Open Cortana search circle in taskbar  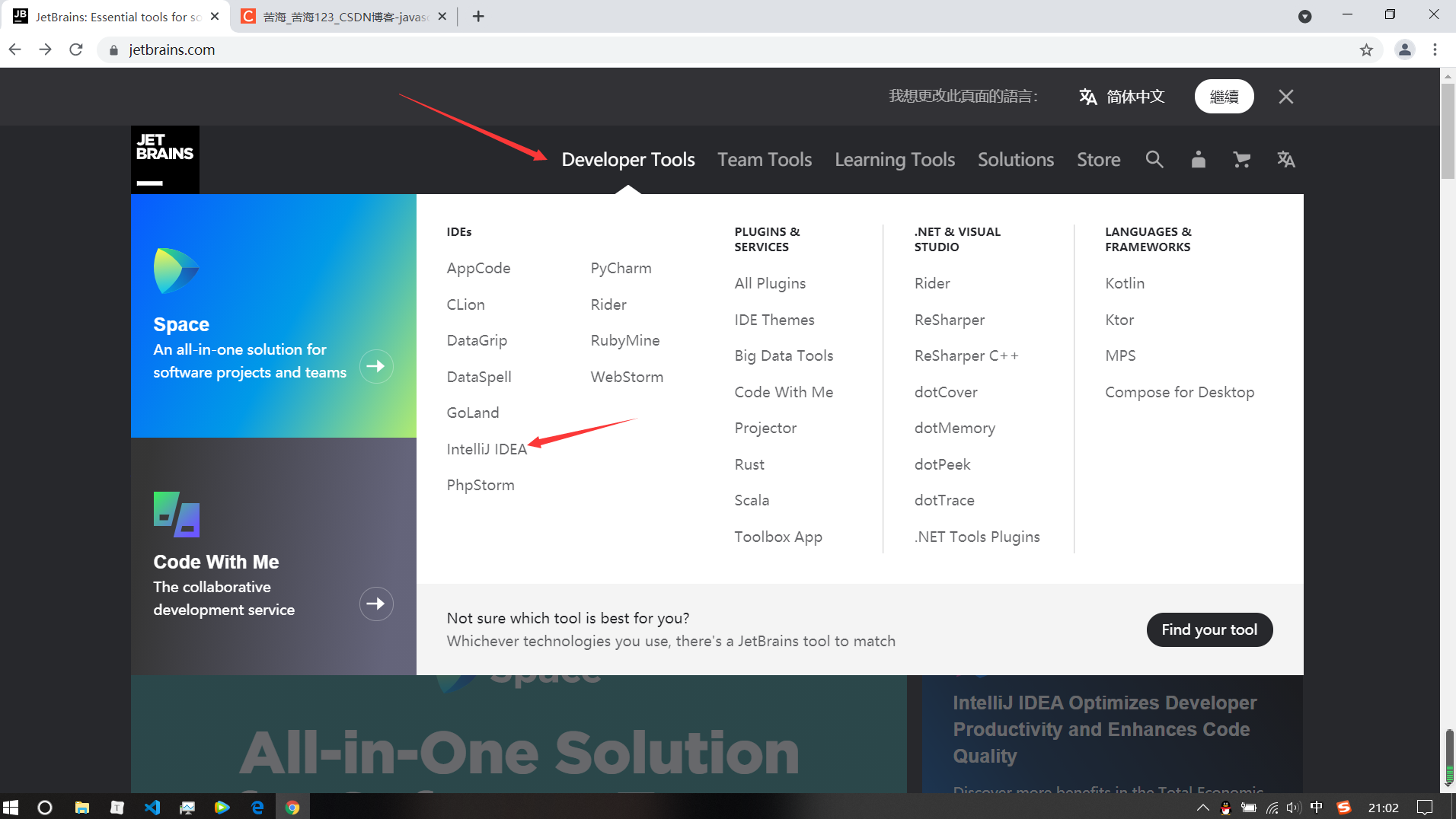(x=45, y=807)
